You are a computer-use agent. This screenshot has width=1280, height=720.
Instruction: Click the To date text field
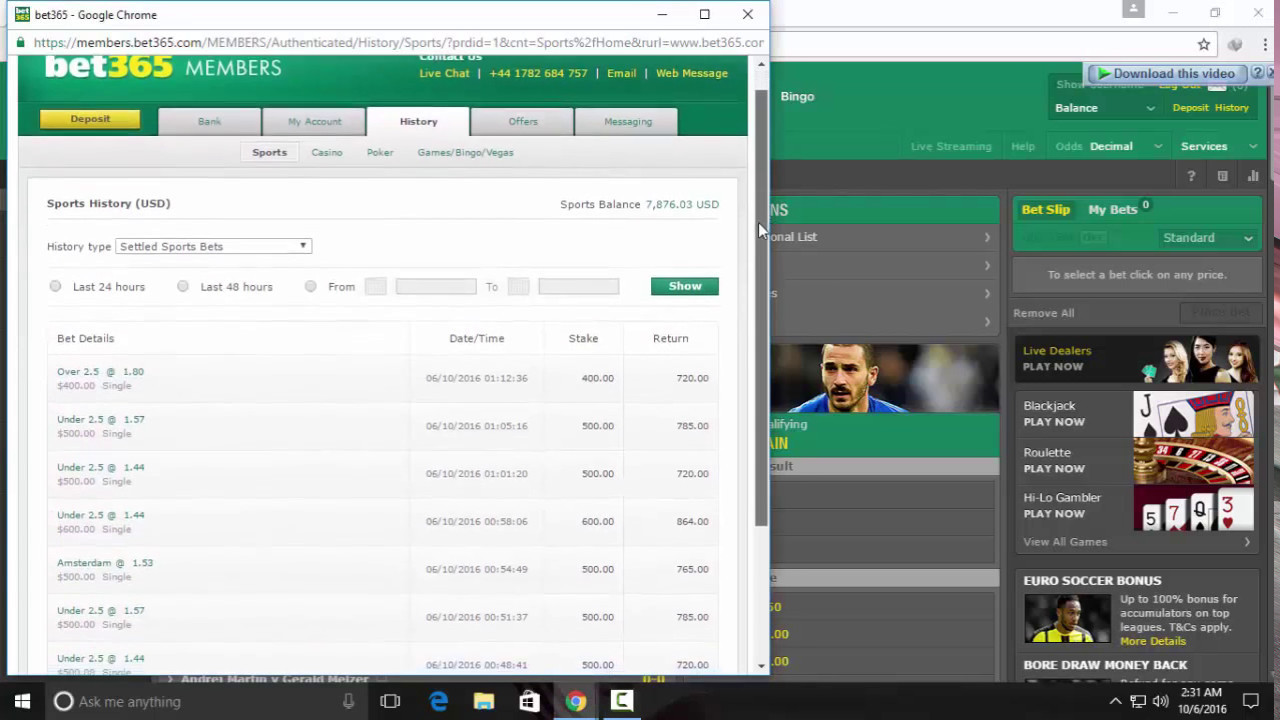(x=579, y=286)
